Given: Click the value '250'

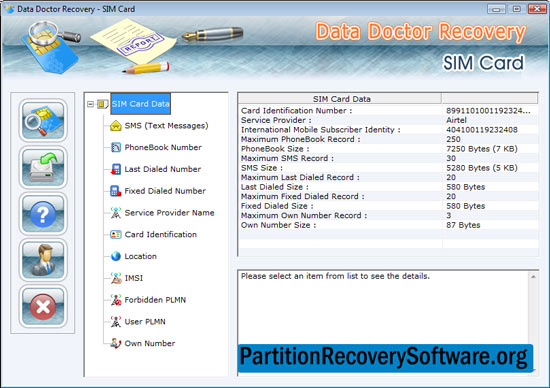Looking at the screenshot, I should click(453, 139).
